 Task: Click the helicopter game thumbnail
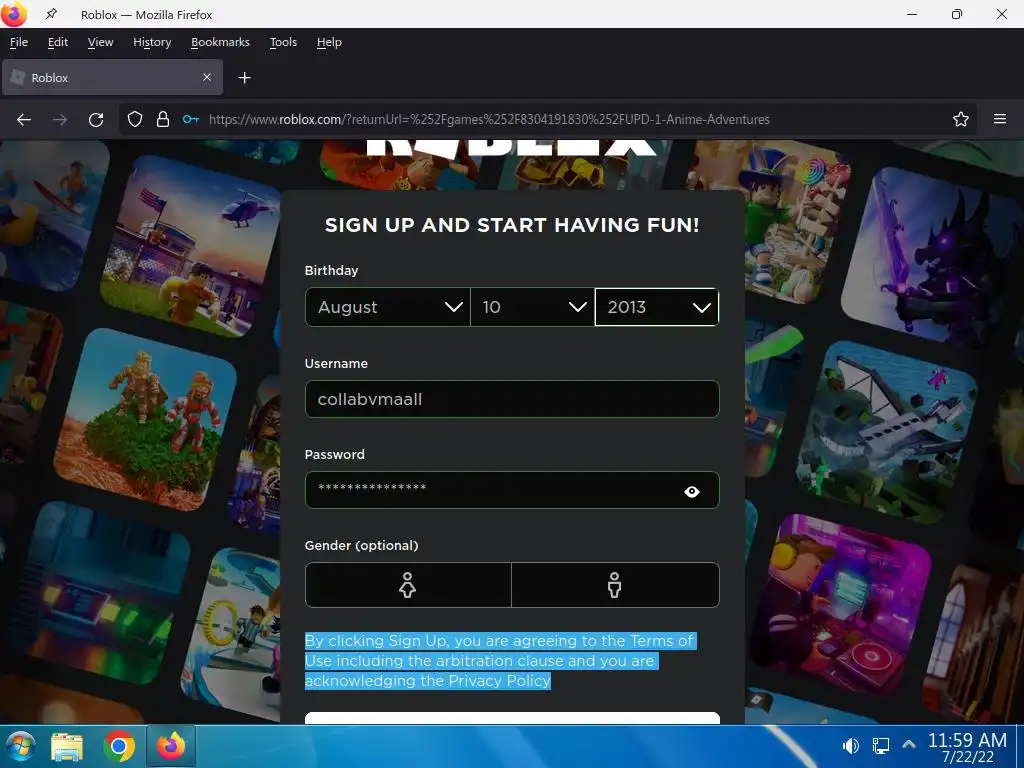pyautogui.click(x=191, y=246)
